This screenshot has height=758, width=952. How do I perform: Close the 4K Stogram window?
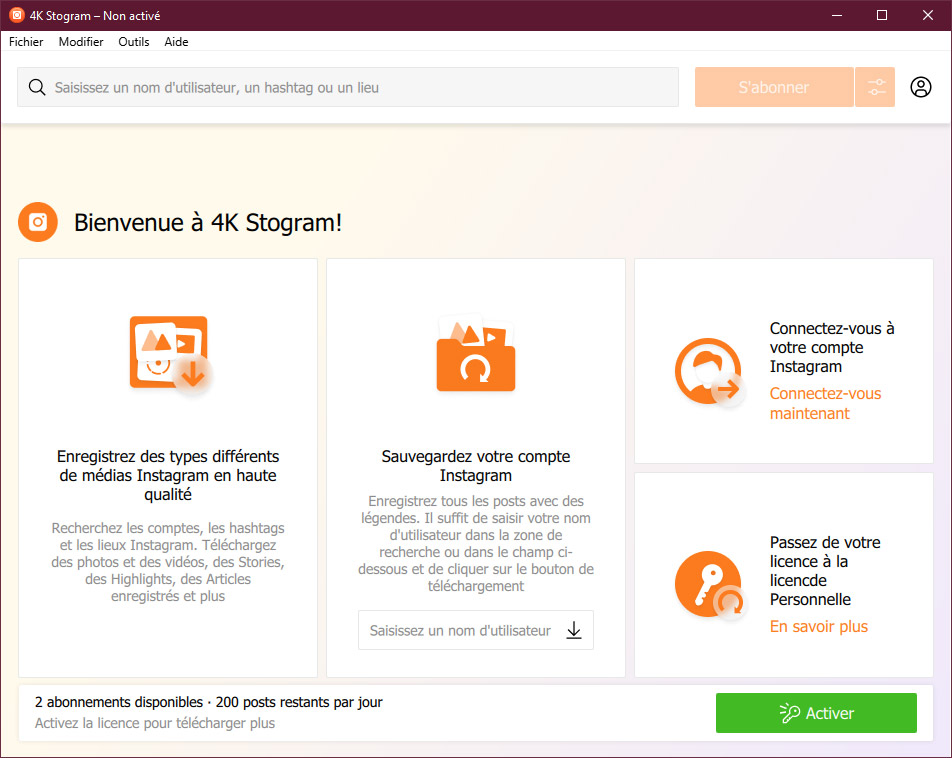click(x=928, y=15)
